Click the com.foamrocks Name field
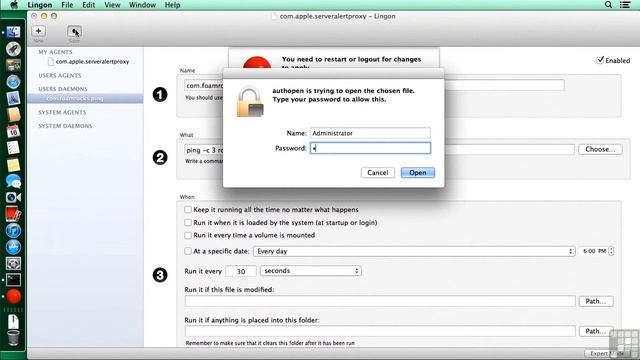This screenshot has width=640, height=360. pyautogui.click(x=374, y=85)
